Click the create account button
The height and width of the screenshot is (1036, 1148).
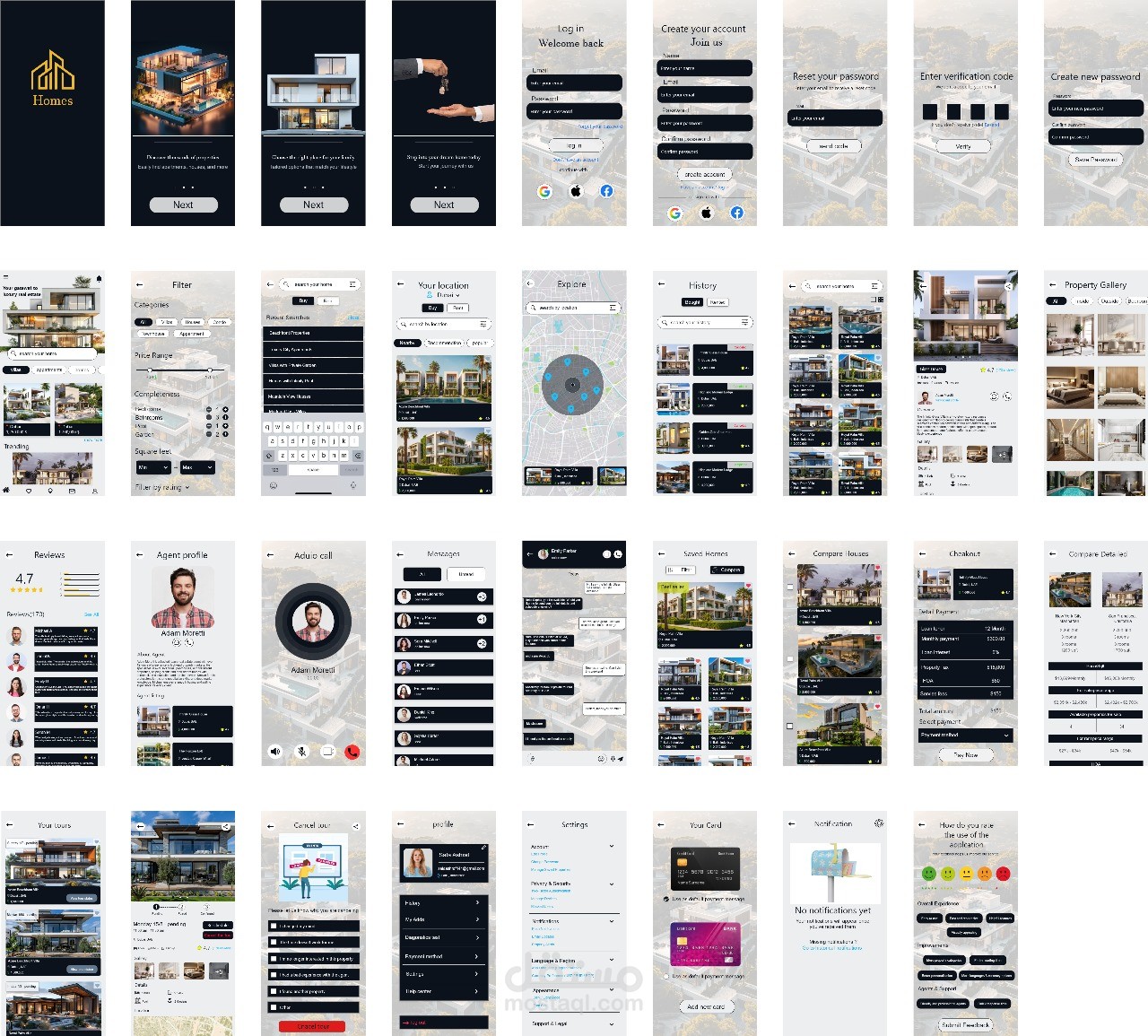click(x=705, y=174)
